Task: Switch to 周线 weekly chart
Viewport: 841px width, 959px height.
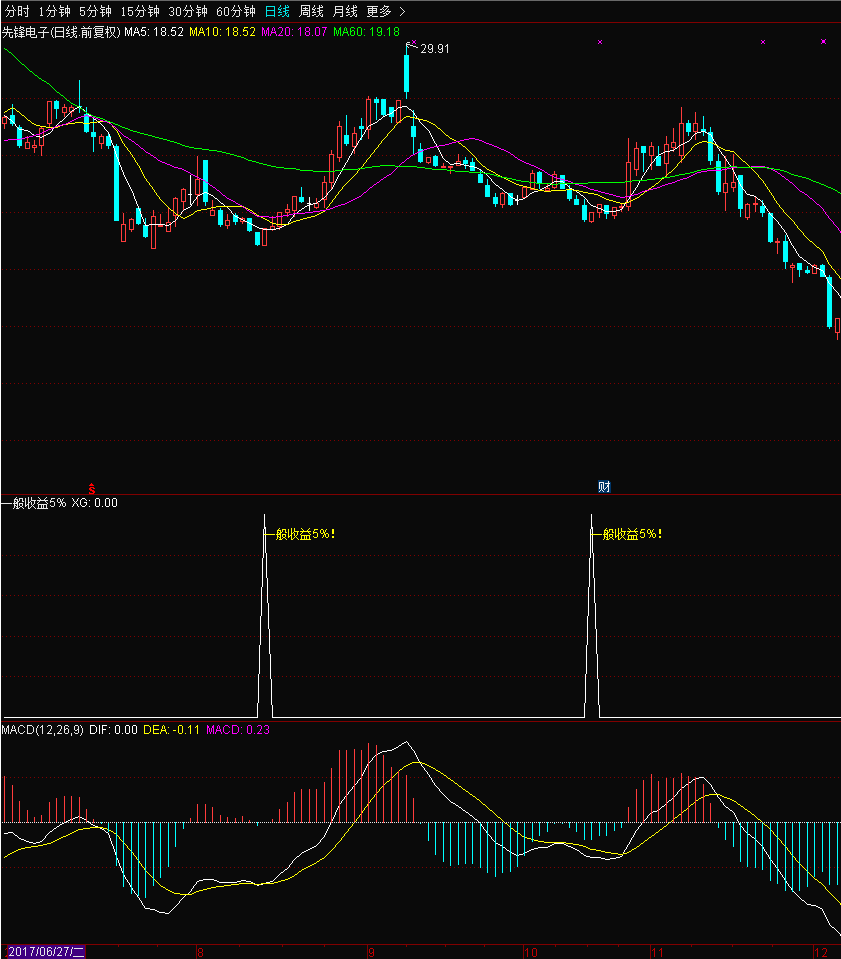Action: point(312,11)
